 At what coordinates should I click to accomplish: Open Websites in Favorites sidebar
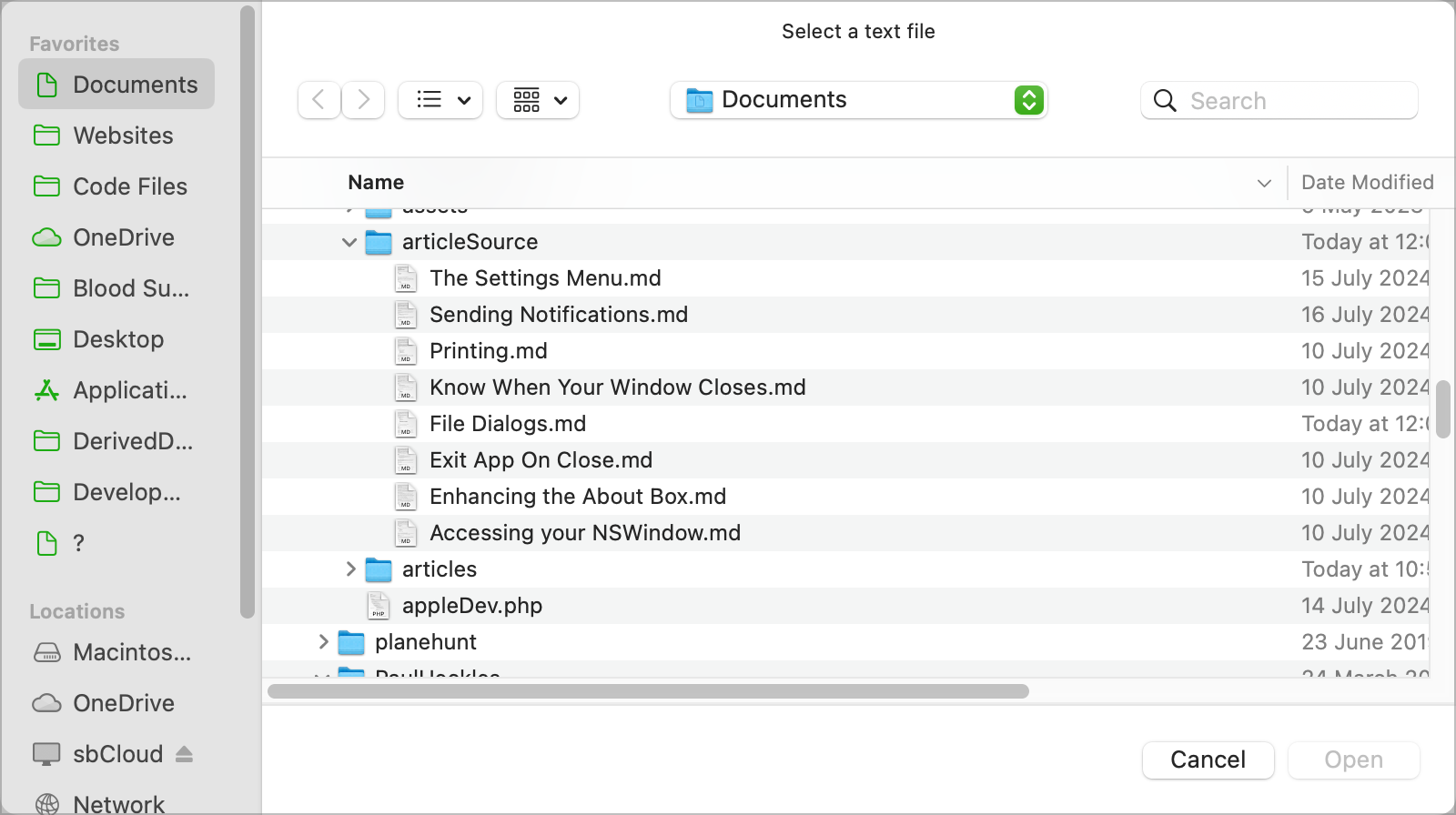point(116,136)
